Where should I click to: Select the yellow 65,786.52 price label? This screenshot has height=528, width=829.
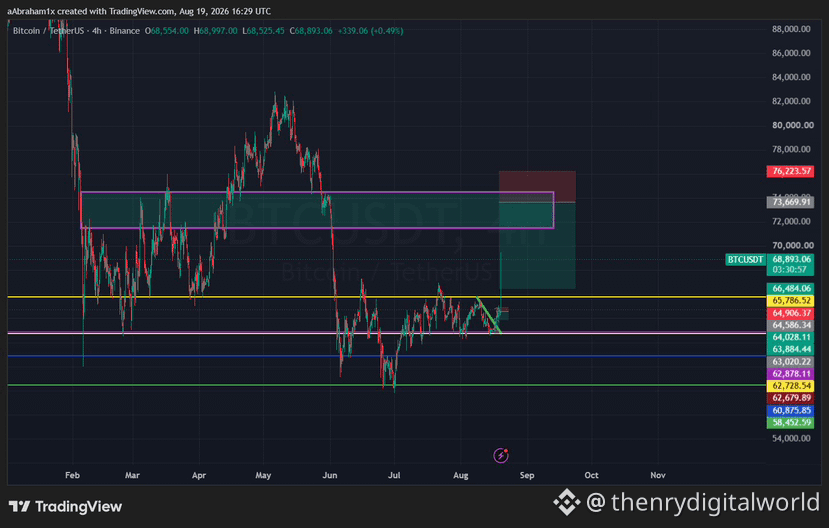pyautogui.click(x=790, y=301)
